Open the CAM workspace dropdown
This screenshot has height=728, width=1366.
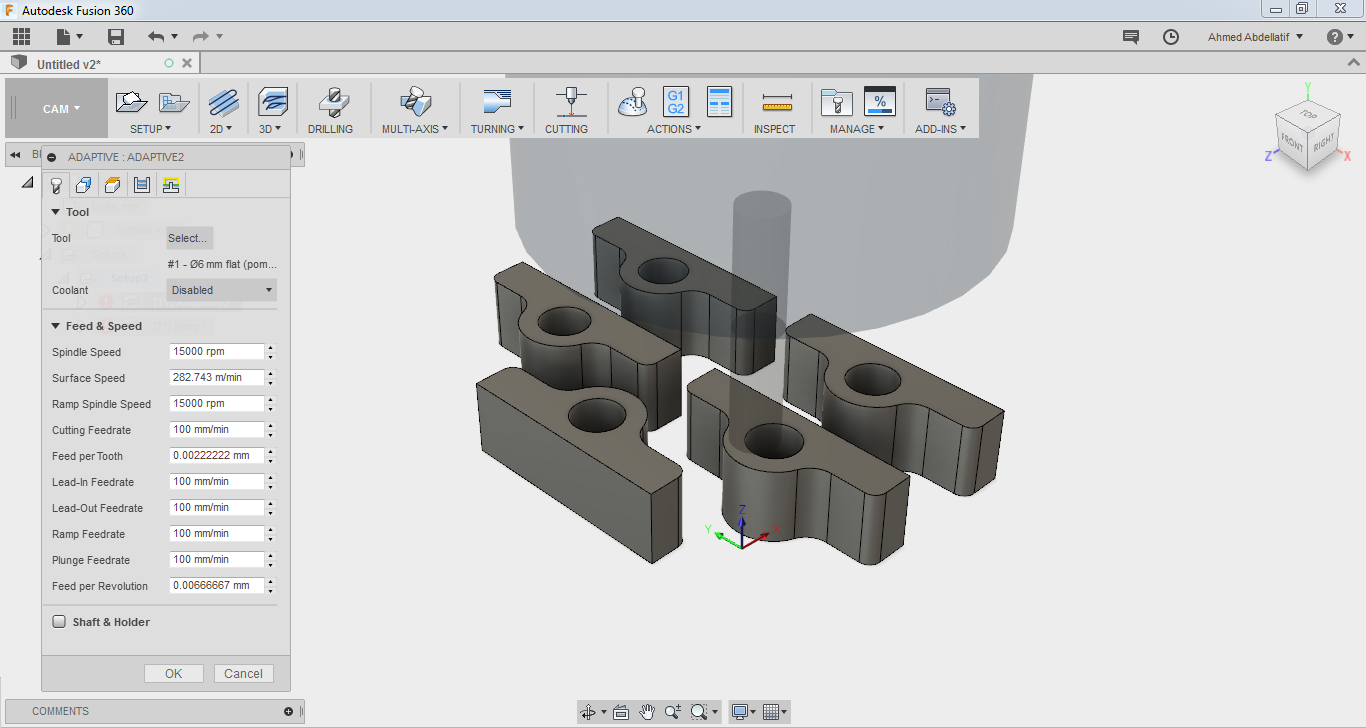(x=61, y=109)
